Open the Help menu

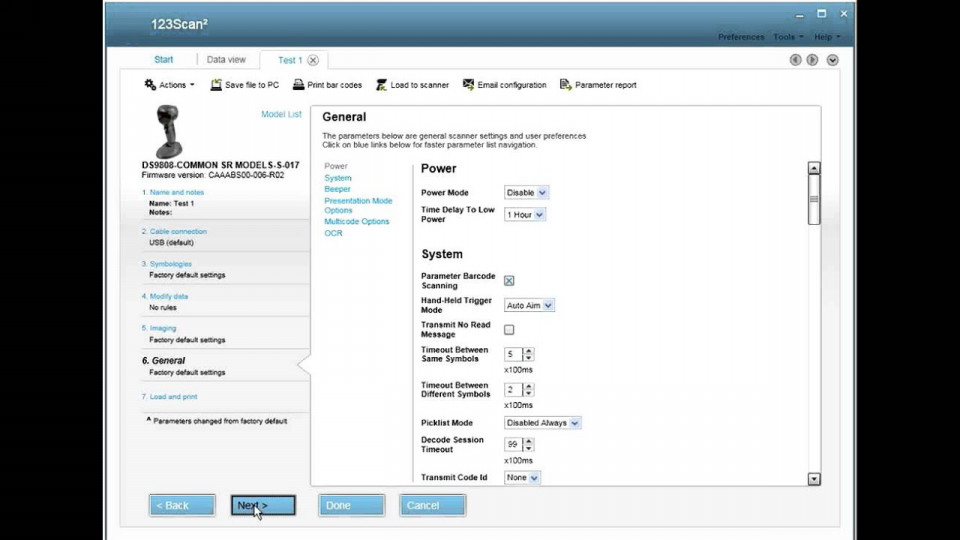[827, 37]
